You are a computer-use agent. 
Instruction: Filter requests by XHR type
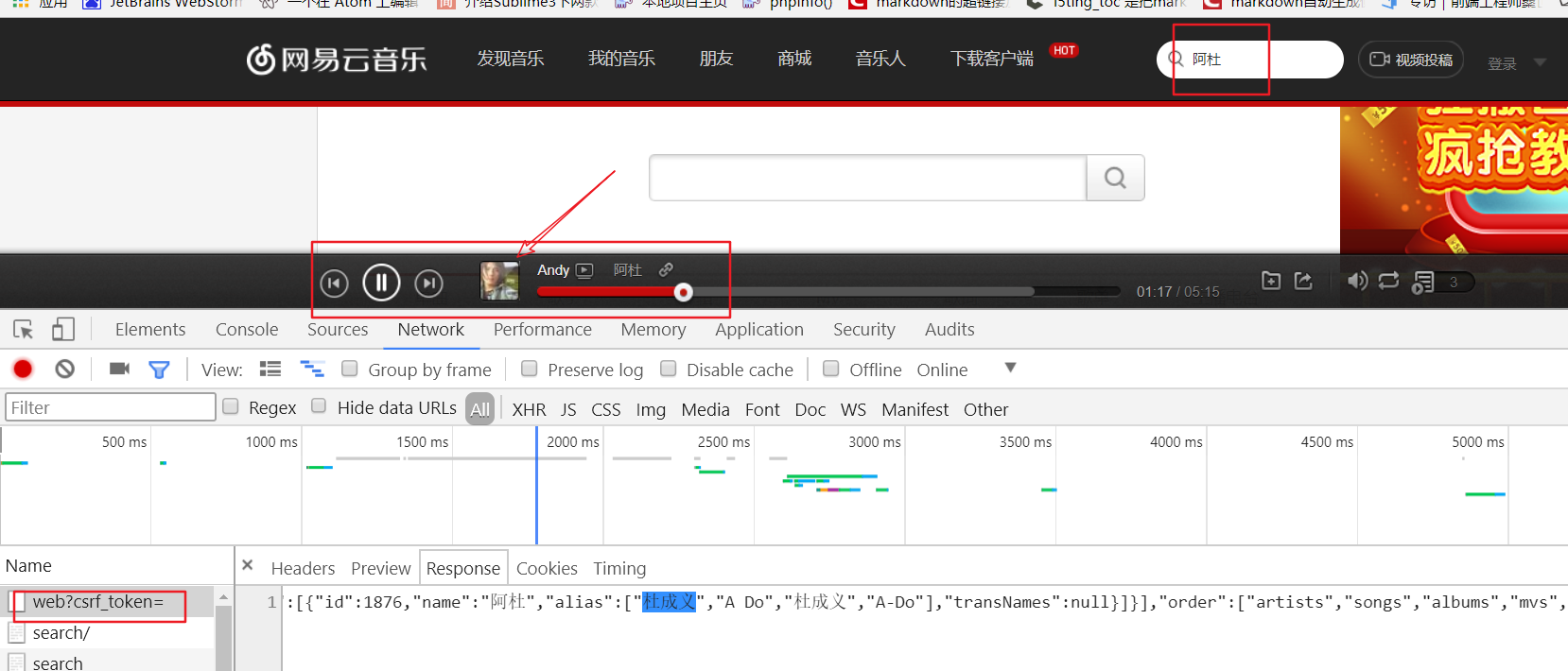click(529, 409)
